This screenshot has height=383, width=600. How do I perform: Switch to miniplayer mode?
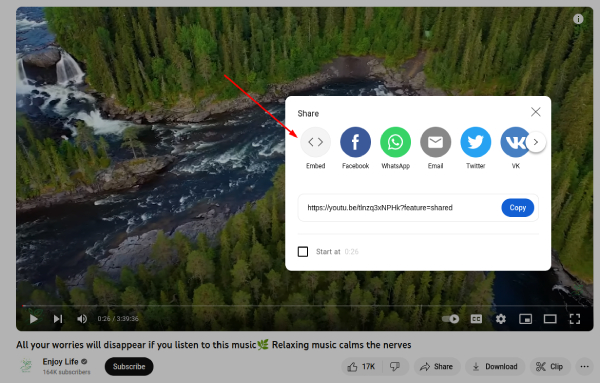pos(525,319)
